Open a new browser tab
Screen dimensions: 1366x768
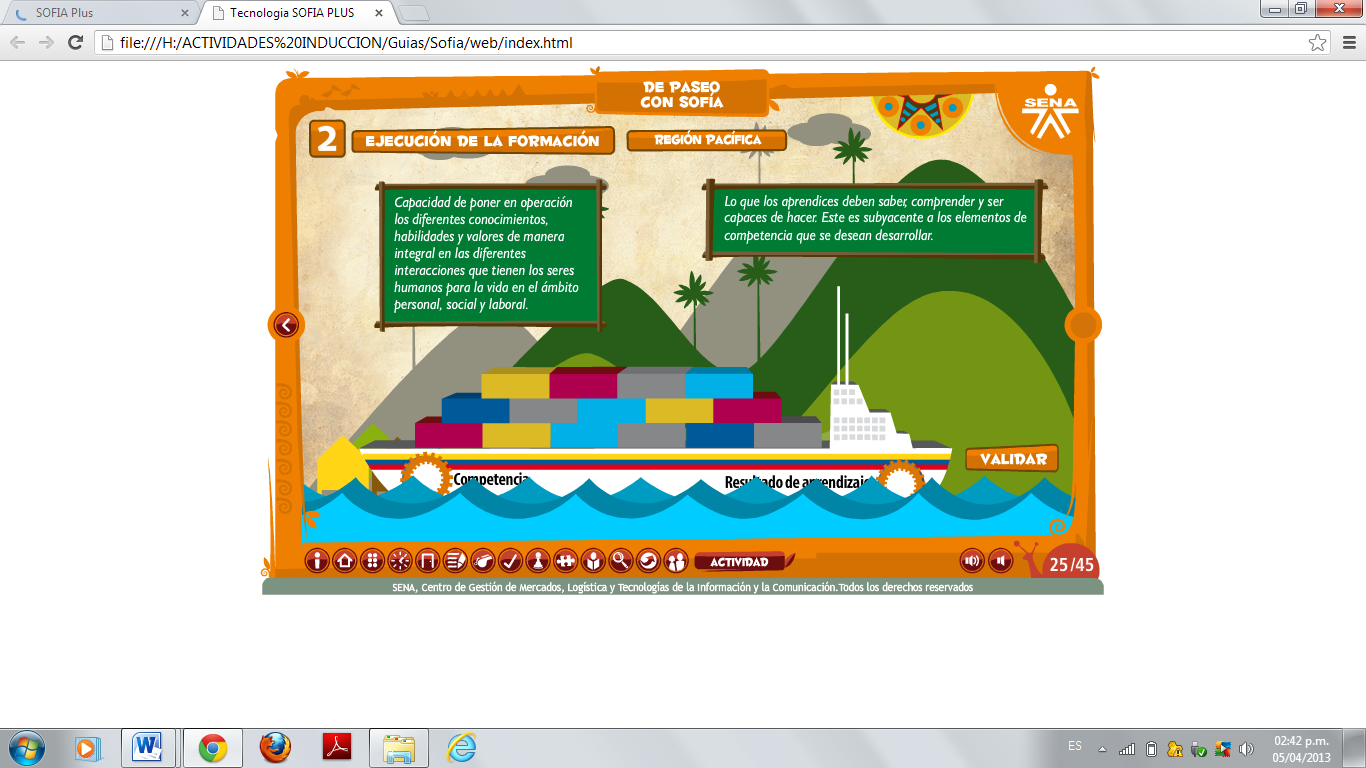point(413,13)
